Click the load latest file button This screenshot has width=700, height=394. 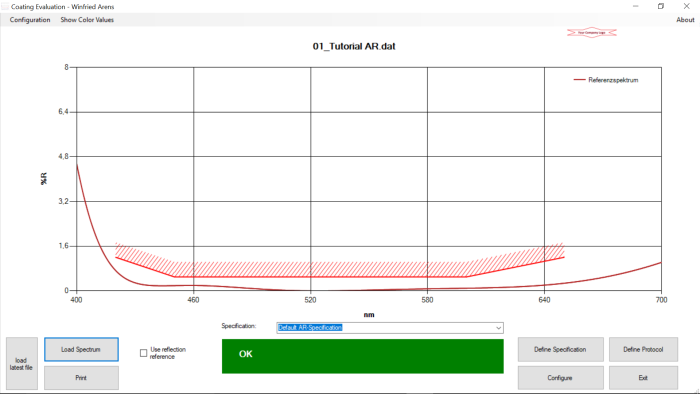[21, 364]
